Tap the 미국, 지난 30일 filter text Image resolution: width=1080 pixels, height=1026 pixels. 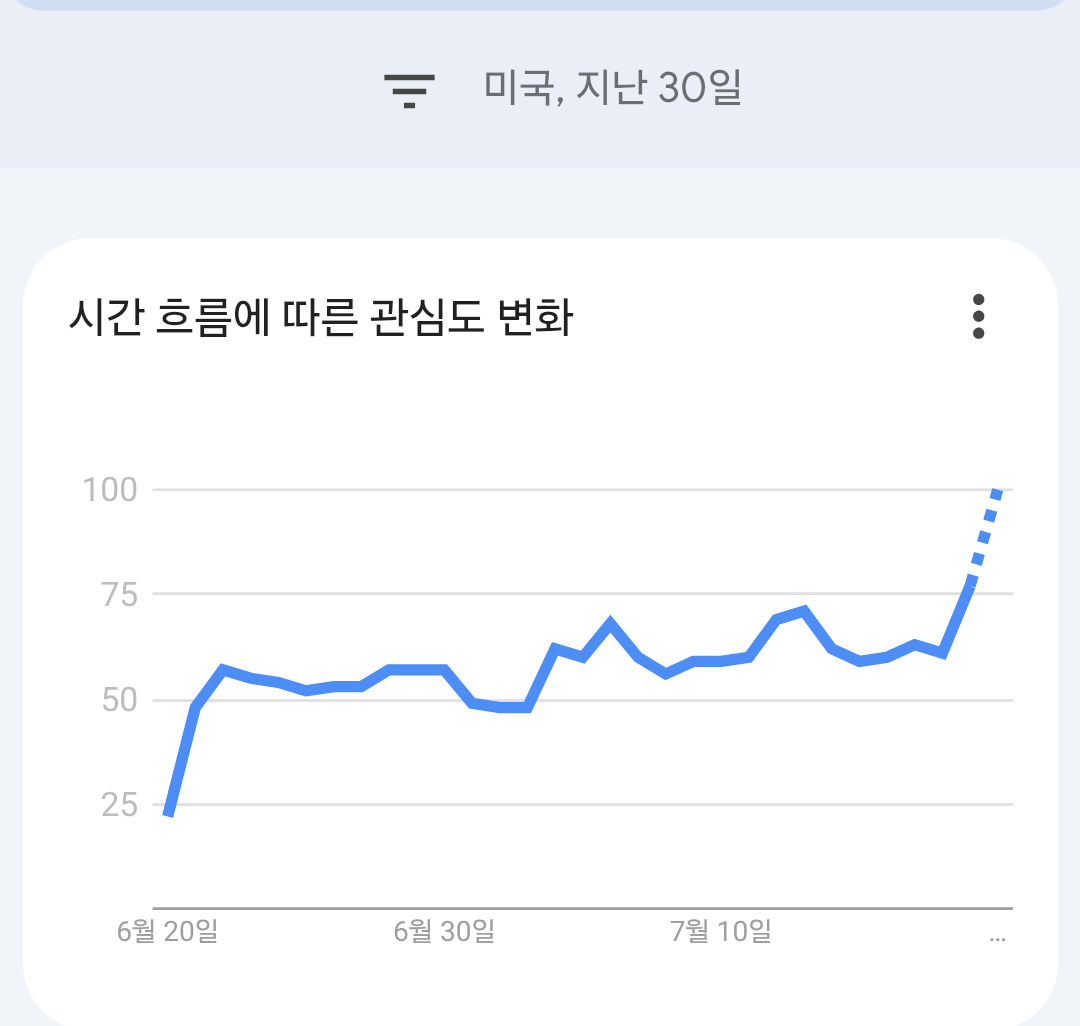coord(612,87)
